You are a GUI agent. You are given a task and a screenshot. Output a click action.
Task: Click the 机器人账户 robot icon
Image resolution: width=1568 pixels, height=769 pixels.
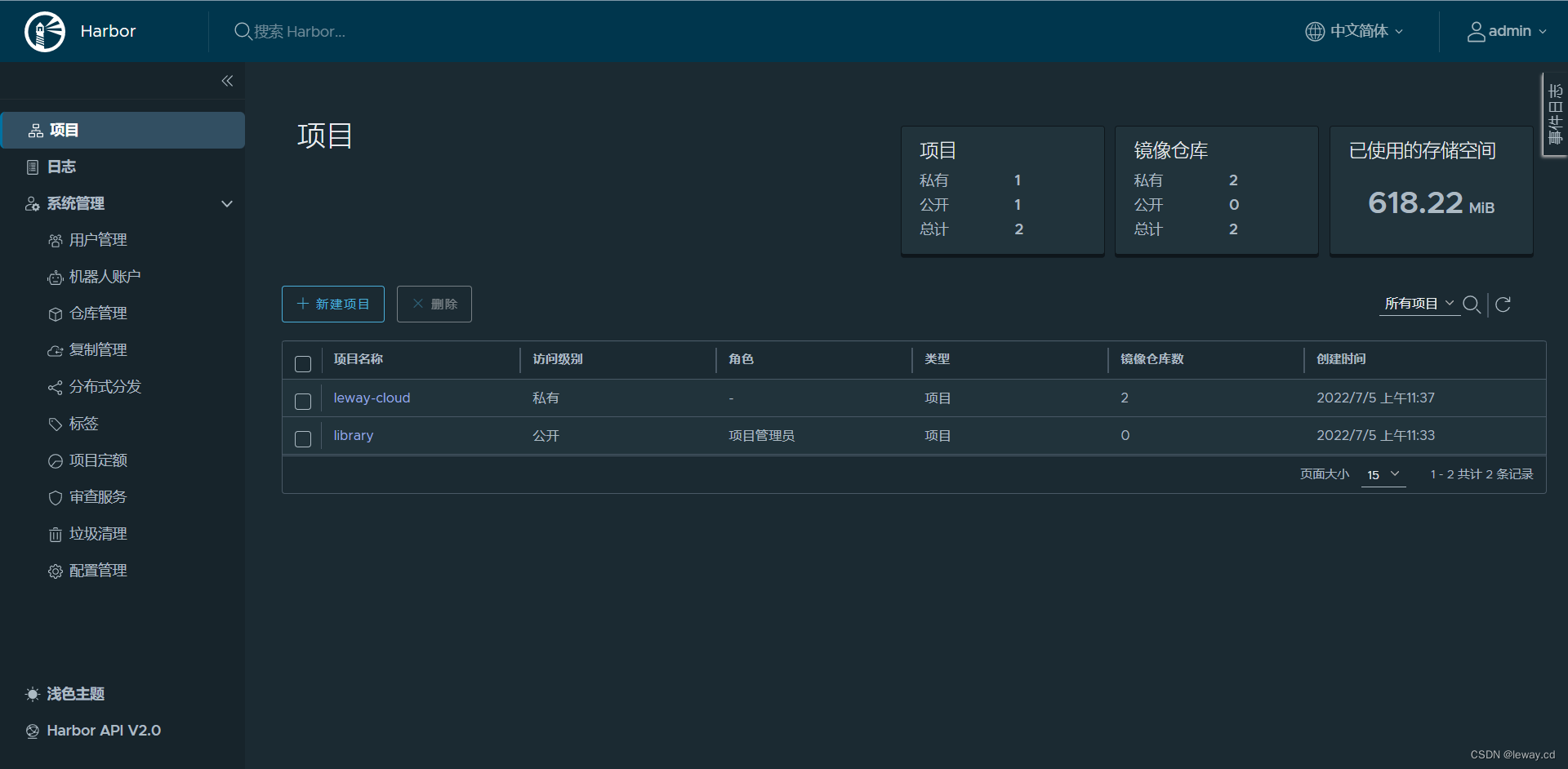(x=55, y=278)
